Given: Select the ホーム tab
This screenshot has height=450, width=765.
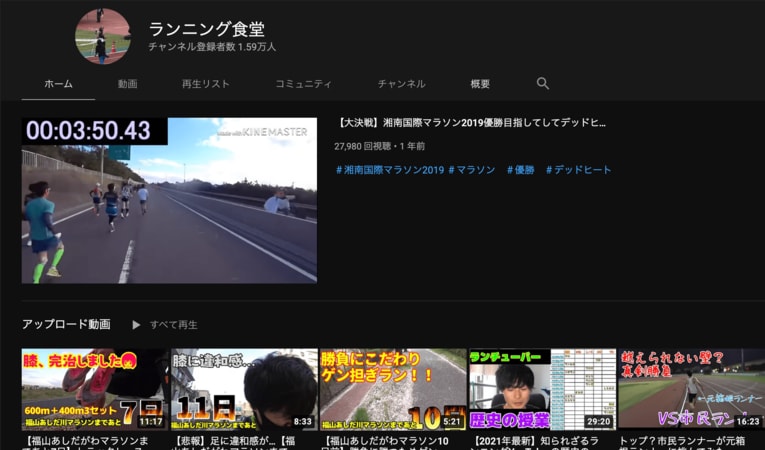Looking at the screenshot, I should [x=58, y=84].
